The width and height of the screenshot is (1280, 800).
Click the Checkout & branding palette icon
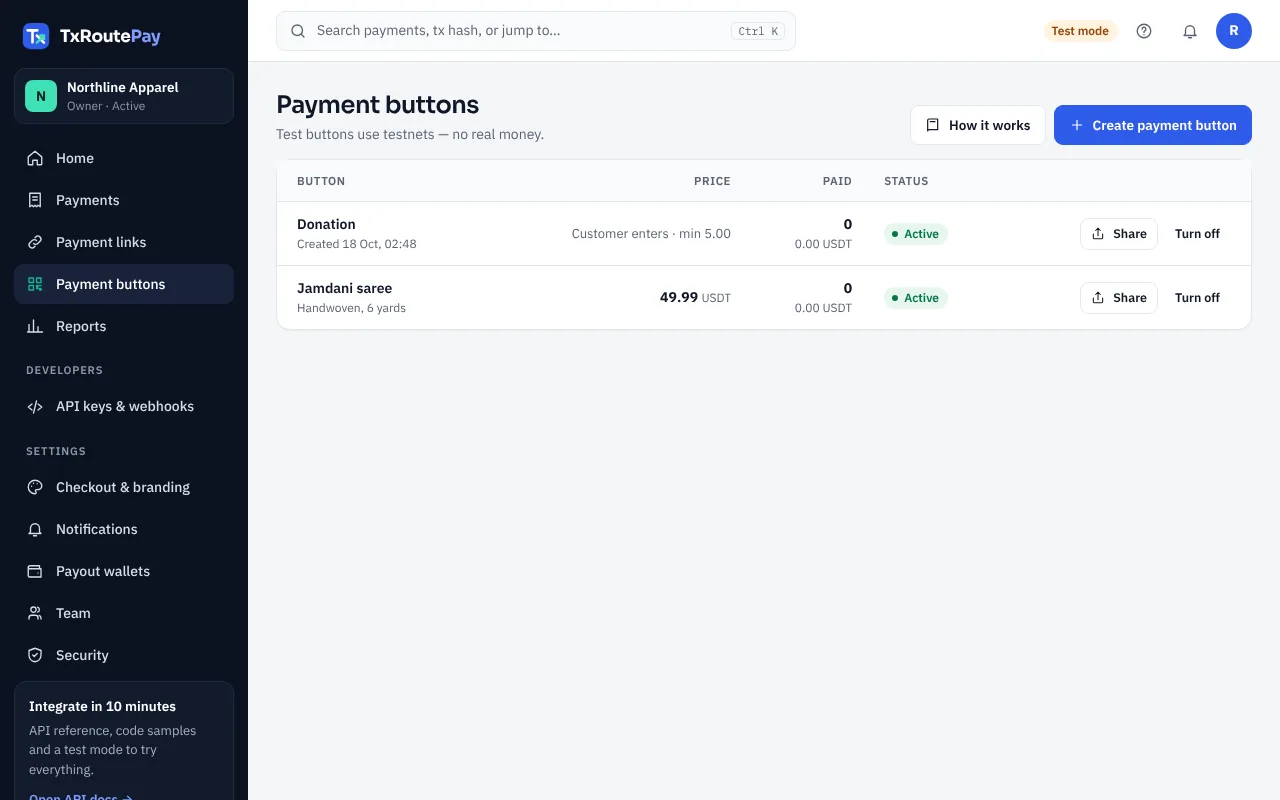[x=35, y=487]
